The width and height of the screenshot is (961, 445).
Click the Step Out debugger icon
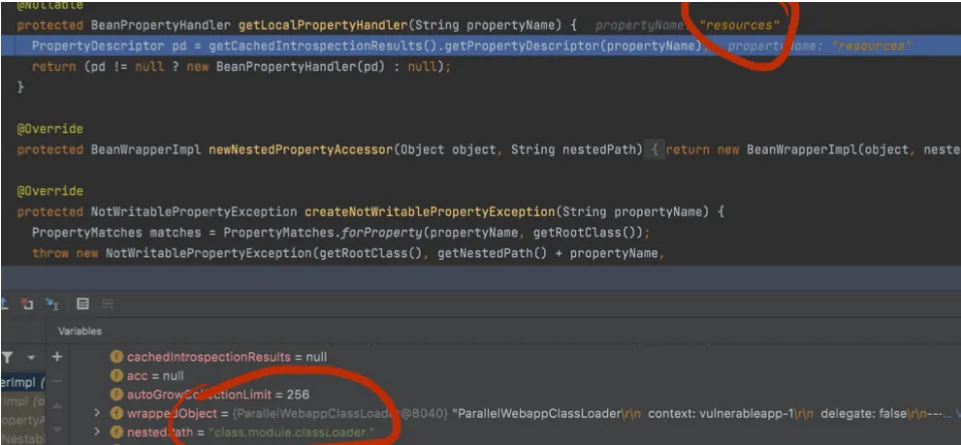coord(4,303)
